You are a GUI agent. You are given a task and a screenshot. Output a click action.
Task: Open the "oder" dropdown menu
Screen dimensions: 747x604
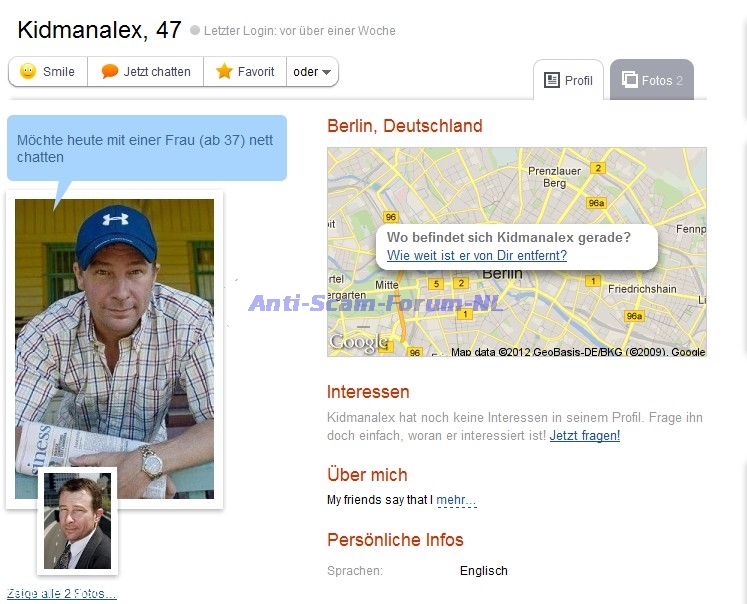click(x=312, y=72)
